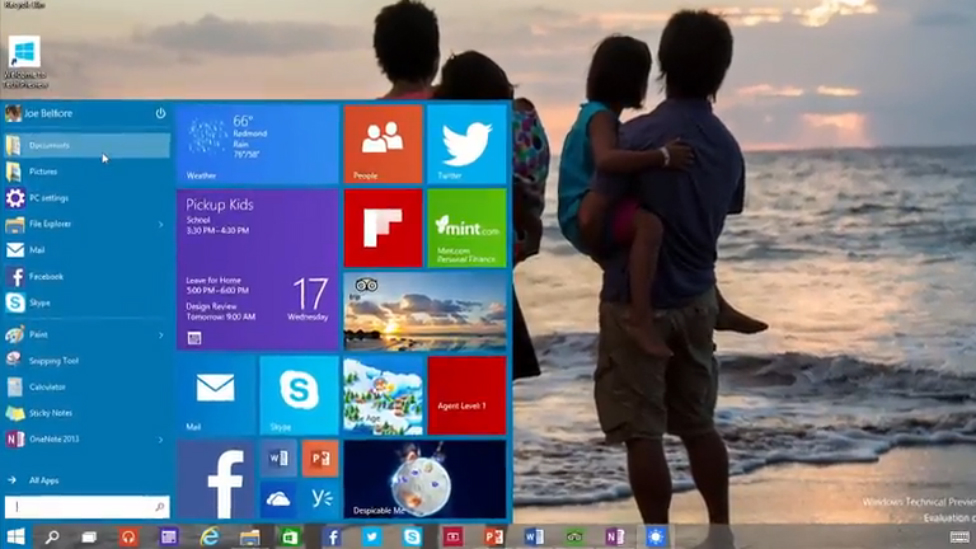The height and width of the screenshot is (549, 976).
Task: Open the small Yammer tile
Action: [x=321, y=500]
